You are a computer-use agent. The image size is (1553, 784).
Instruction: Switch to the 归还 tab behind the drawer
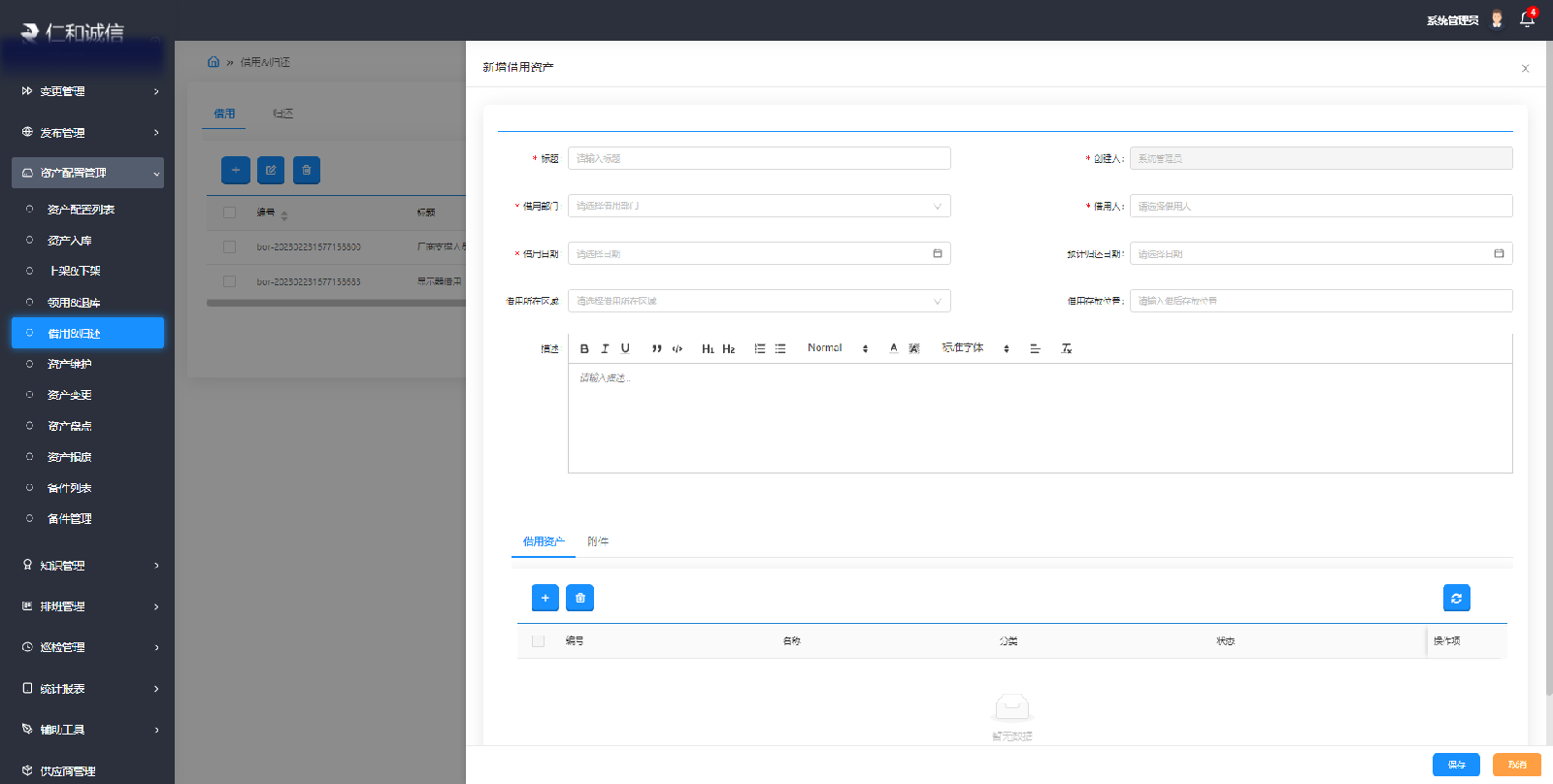pyautogui.click(x=282, y=114)
